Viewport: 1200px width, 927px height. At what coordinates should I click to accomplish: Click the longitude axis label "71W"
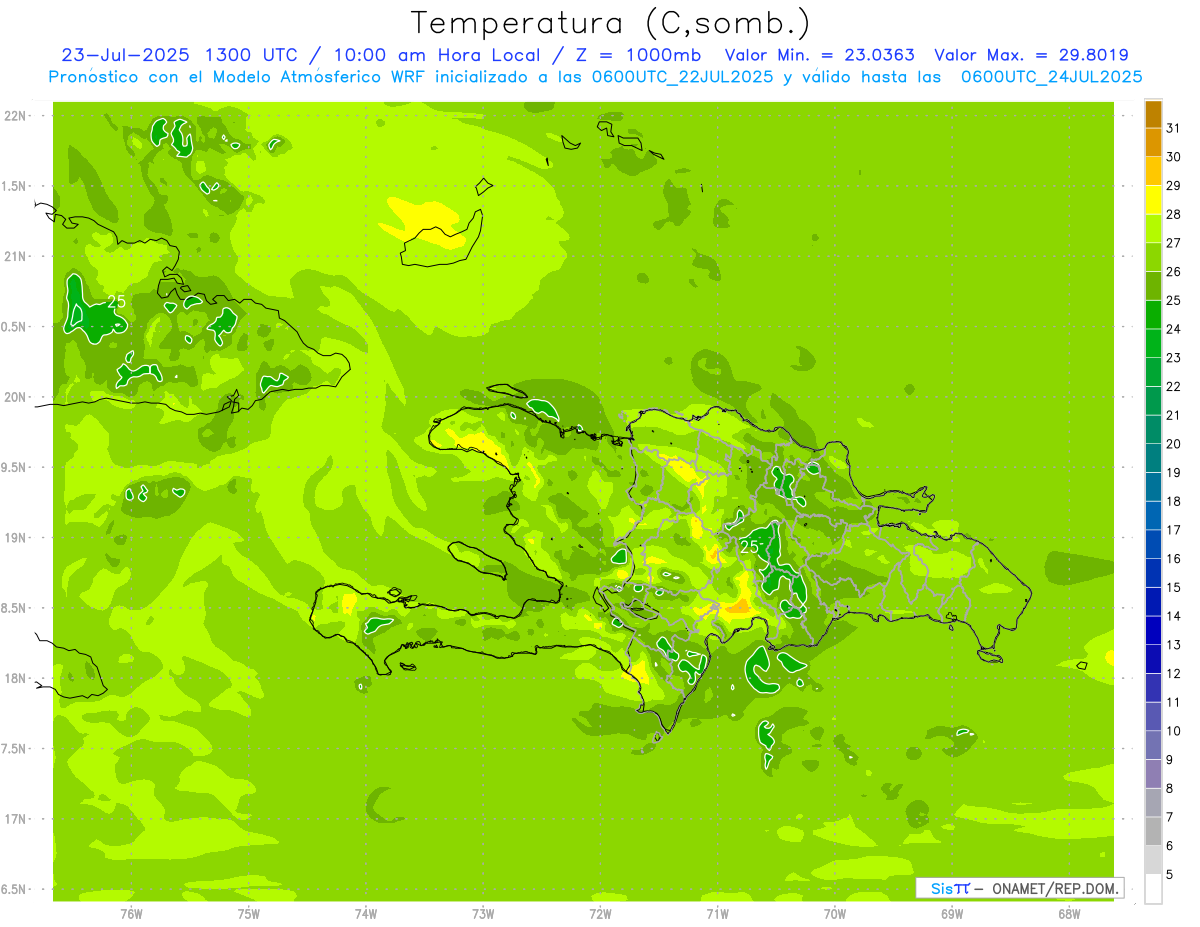tap(717, 914)
